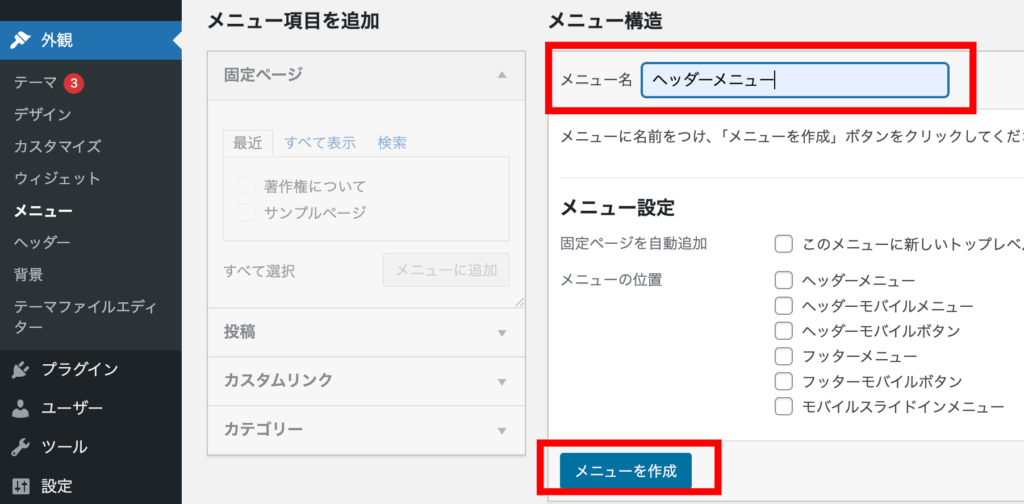Screen dimensions: 1024x504
Task: Click the 設定 settings icon
Action: [19, 487]
